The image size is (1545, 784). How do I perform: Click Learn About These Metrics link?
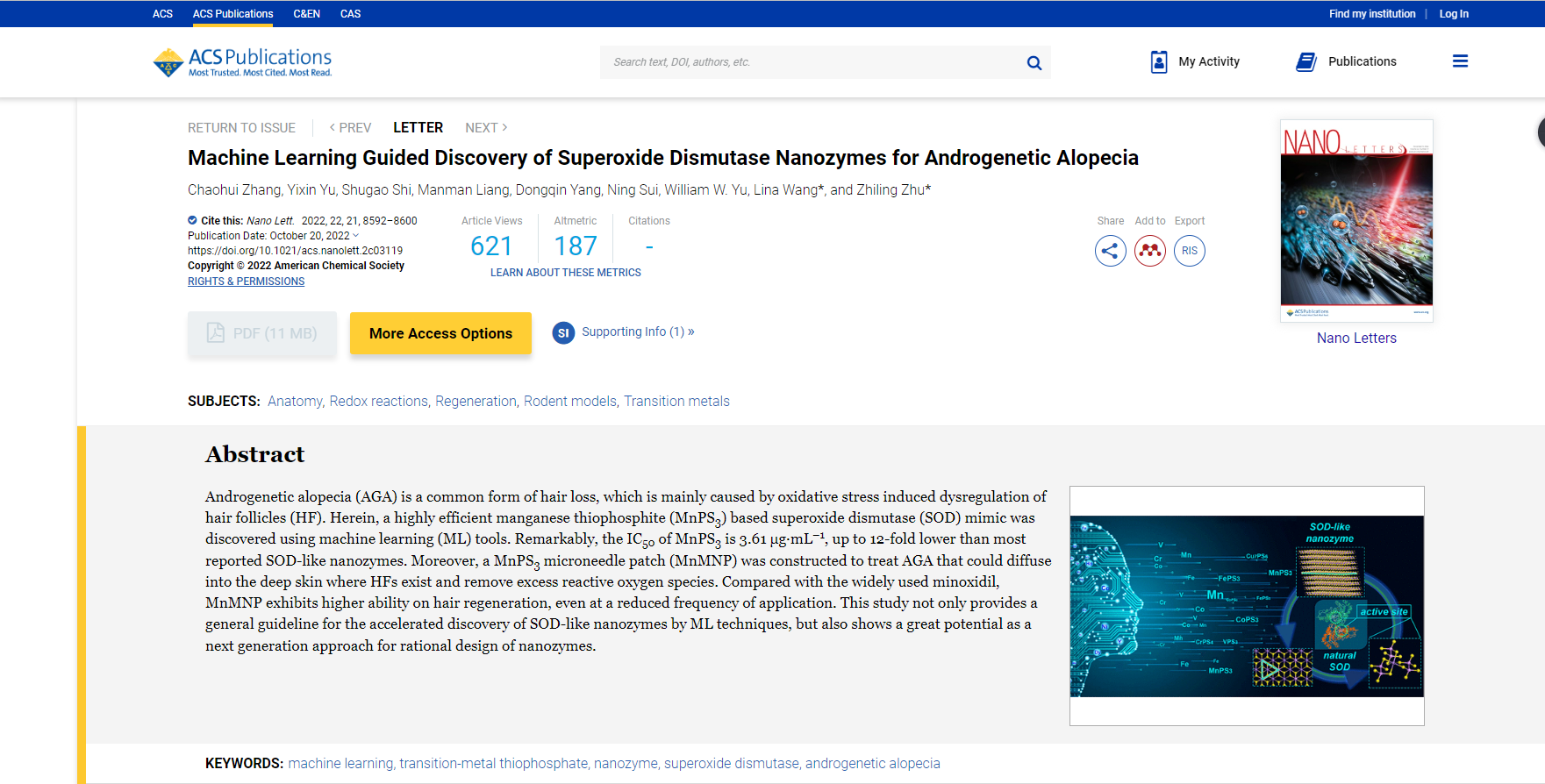pos(566,273)
